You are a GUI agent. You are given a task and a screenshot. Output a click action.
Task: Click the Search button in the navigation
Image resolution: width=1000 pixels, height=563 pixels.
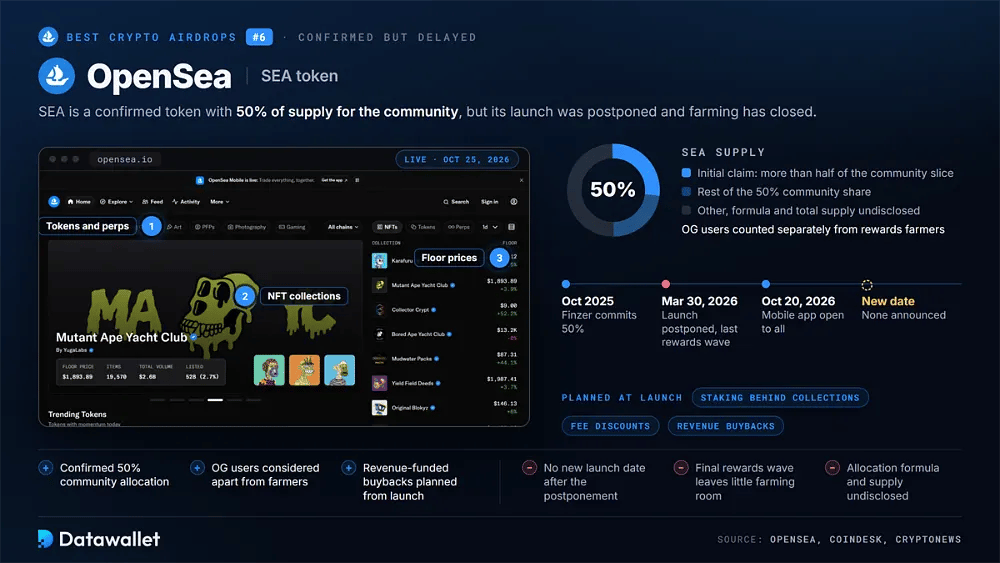coord(456,201)
